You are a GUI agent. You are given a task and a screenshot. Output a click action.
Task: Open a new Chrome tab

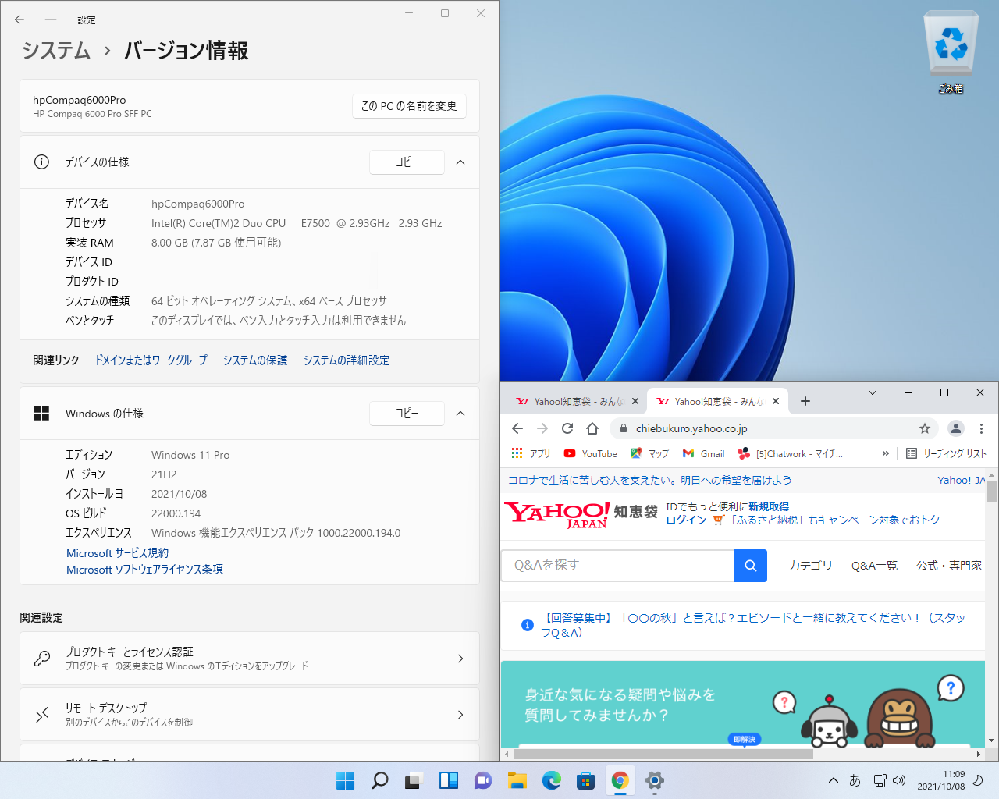pyautogui.click(x=805, y=401)
